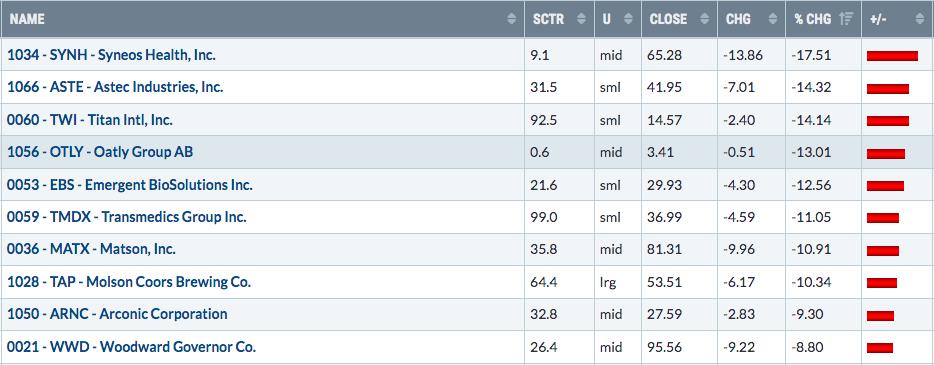Sort table by NAME column arrows

coord(512,19)
